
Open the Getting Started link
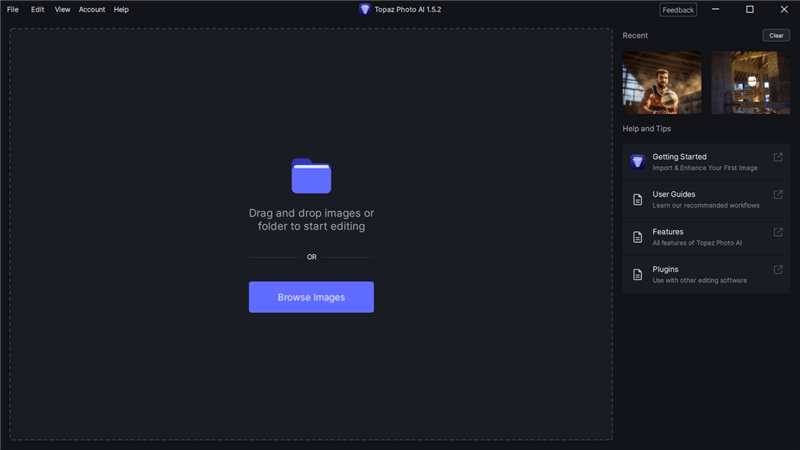coord(706,162)
